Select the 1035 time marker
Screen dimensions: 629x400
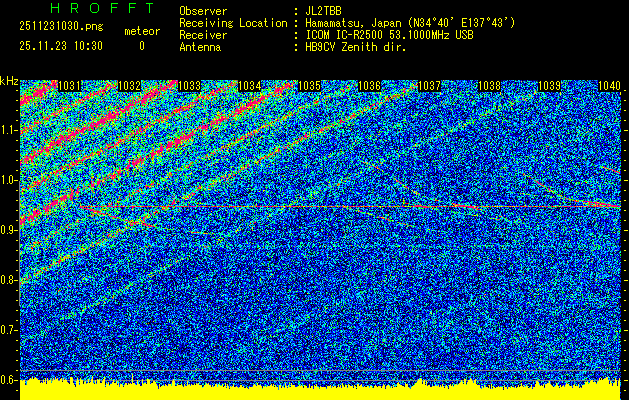[x=309, y=86]
